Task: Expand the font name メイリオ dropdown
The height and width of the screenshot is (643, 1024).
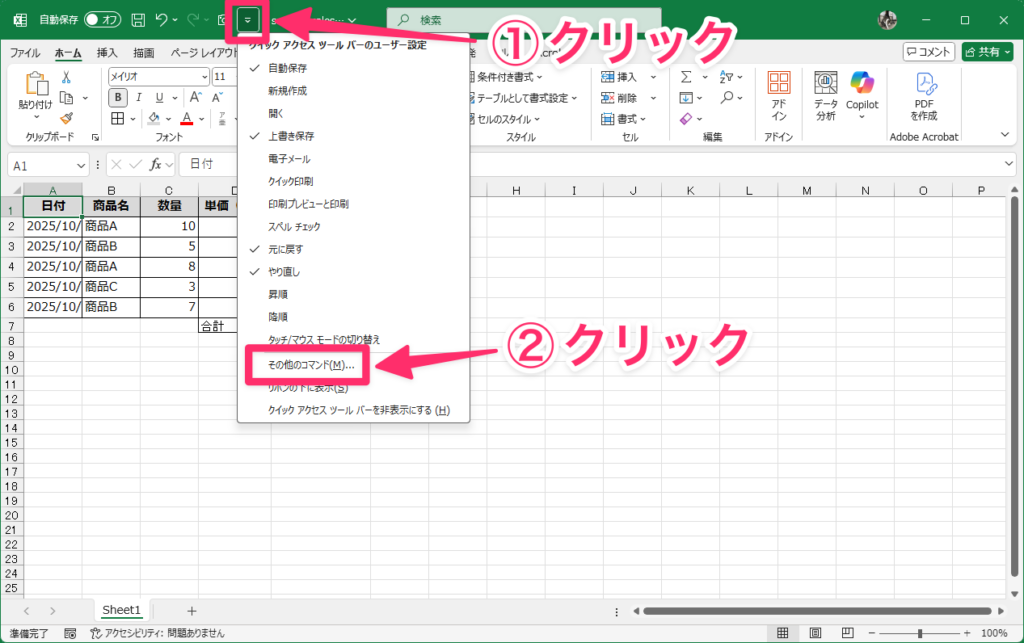Action: click(204, 77)
